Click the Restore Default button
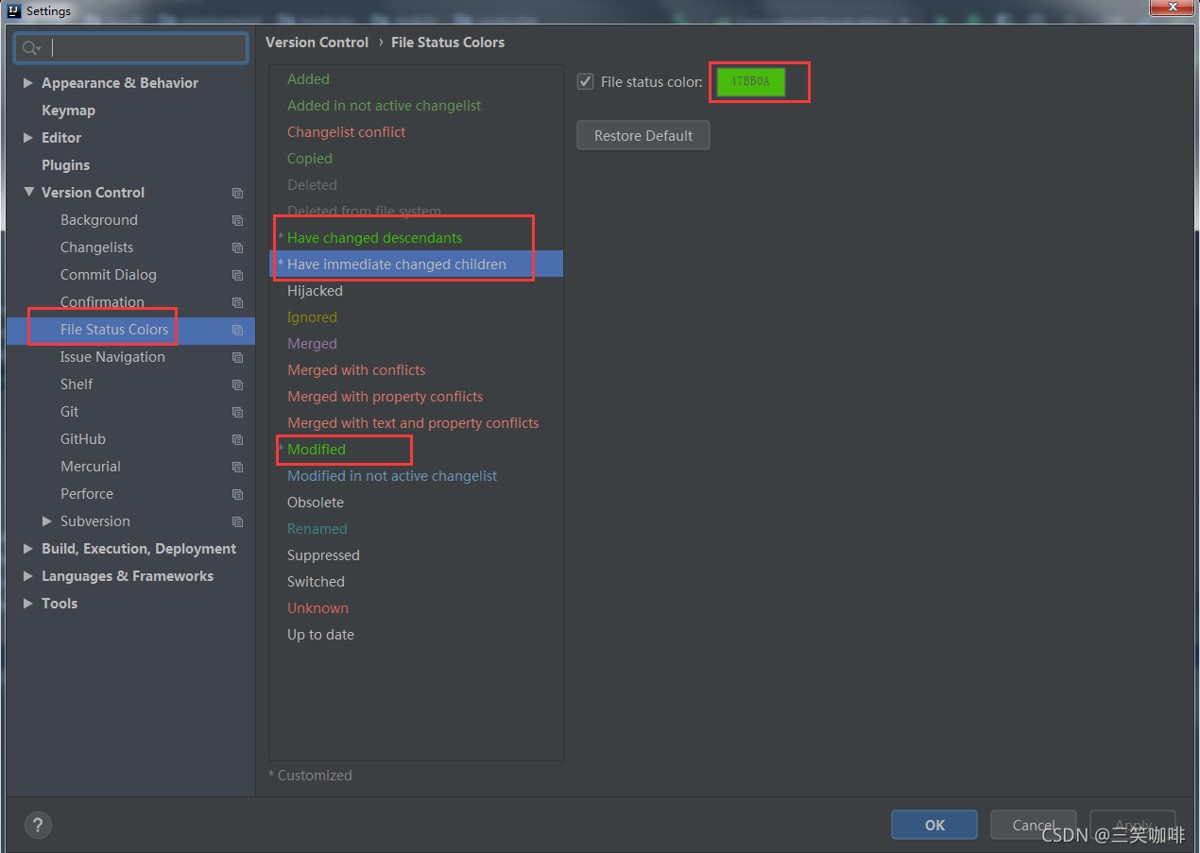The width and height of the screenshot is (1200, 853). click(x=643, y=135)
